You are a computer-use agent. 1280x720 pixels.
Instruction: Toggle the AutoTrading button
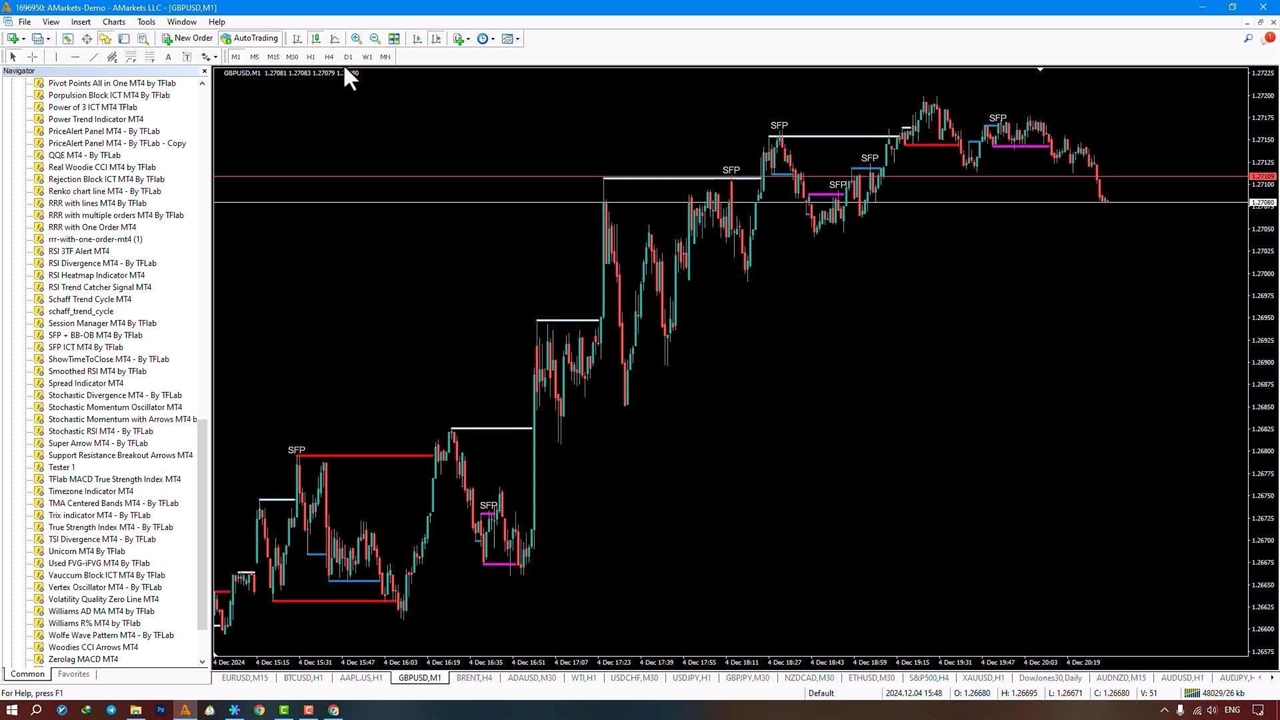tap(249, 39)
